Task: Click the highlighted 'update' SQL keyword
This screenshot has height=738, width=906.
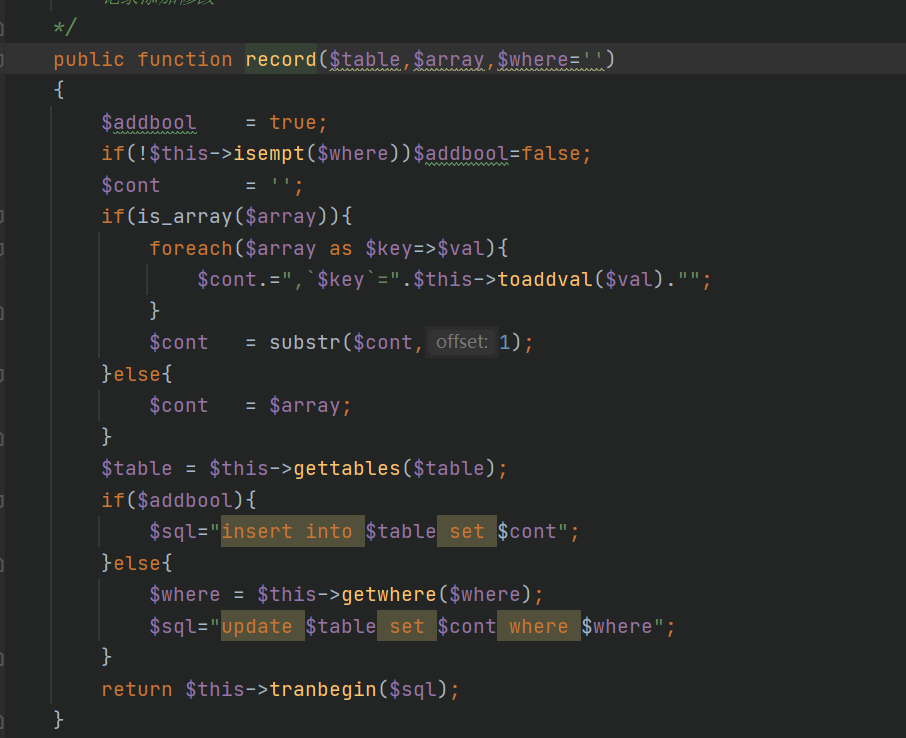Action: pos(257,626)
